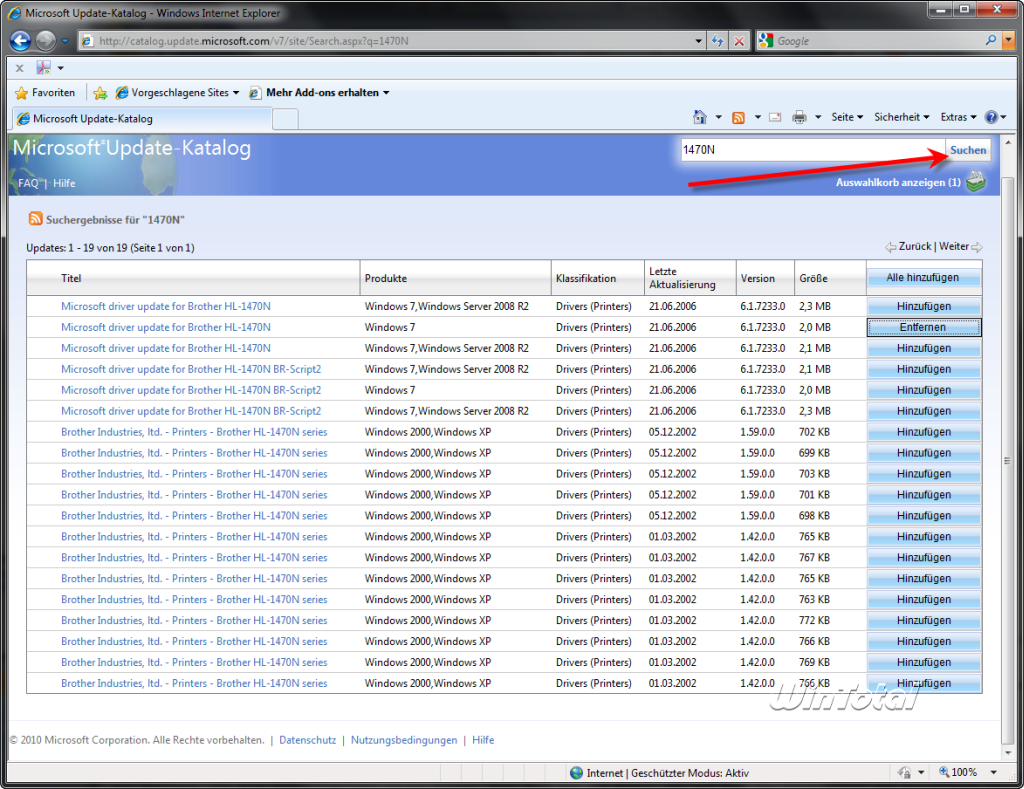Click the blue Help question mark icon

991,117
